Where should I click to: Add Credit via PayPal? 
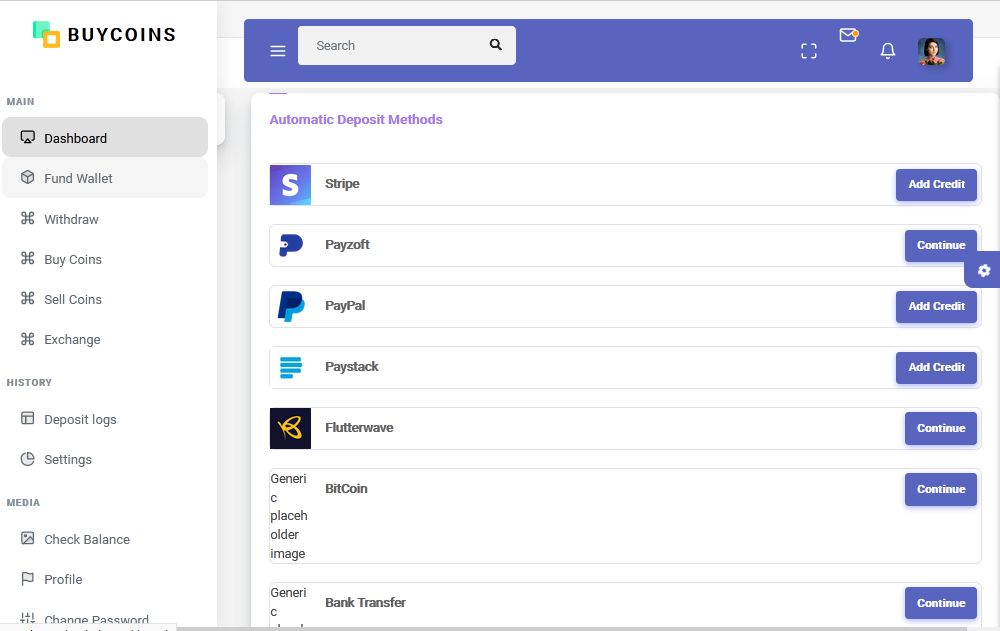click(936, 306)
